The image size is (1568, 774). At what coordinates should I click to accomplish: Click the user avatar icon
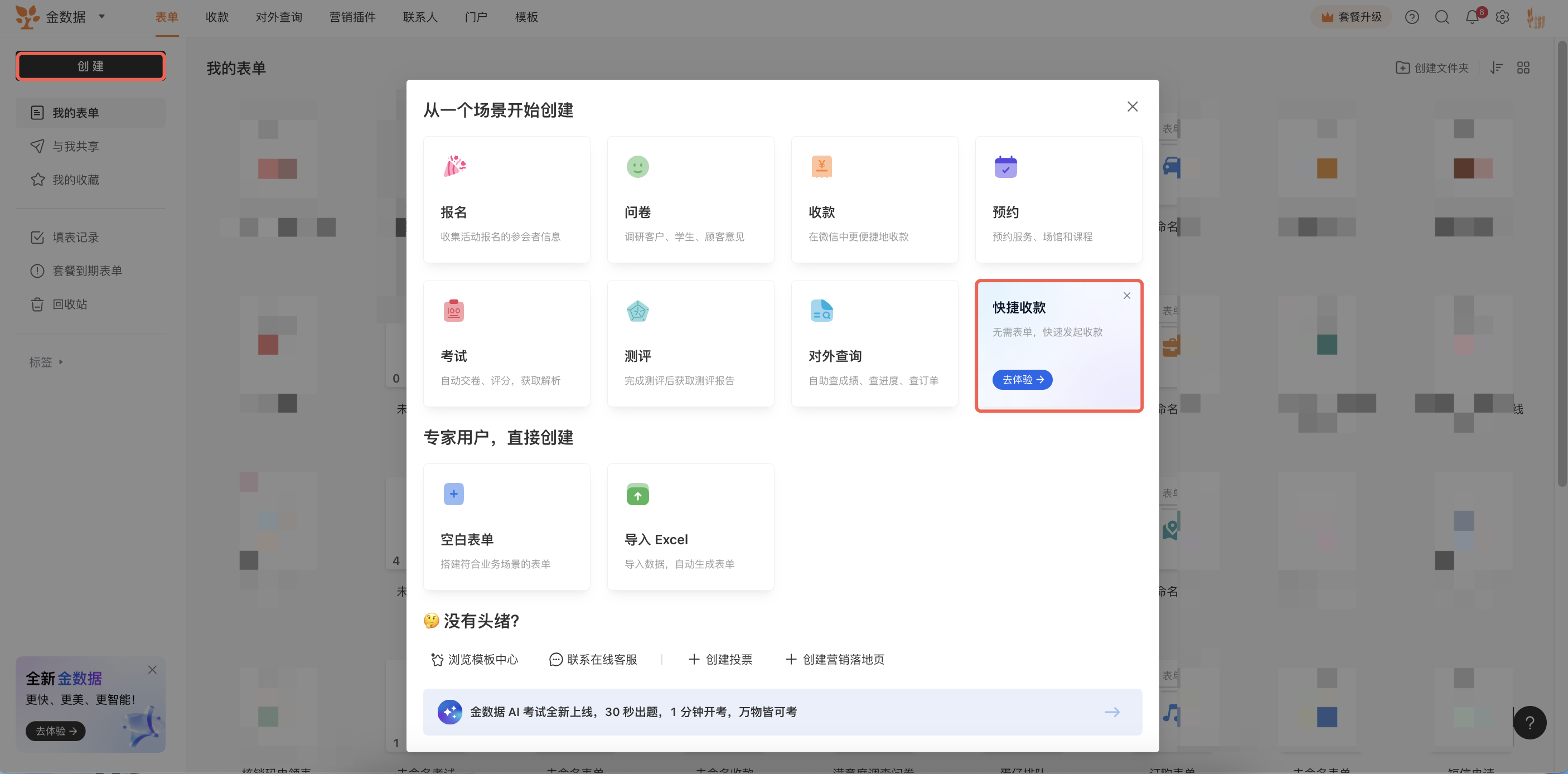(x=1536, y=18)
